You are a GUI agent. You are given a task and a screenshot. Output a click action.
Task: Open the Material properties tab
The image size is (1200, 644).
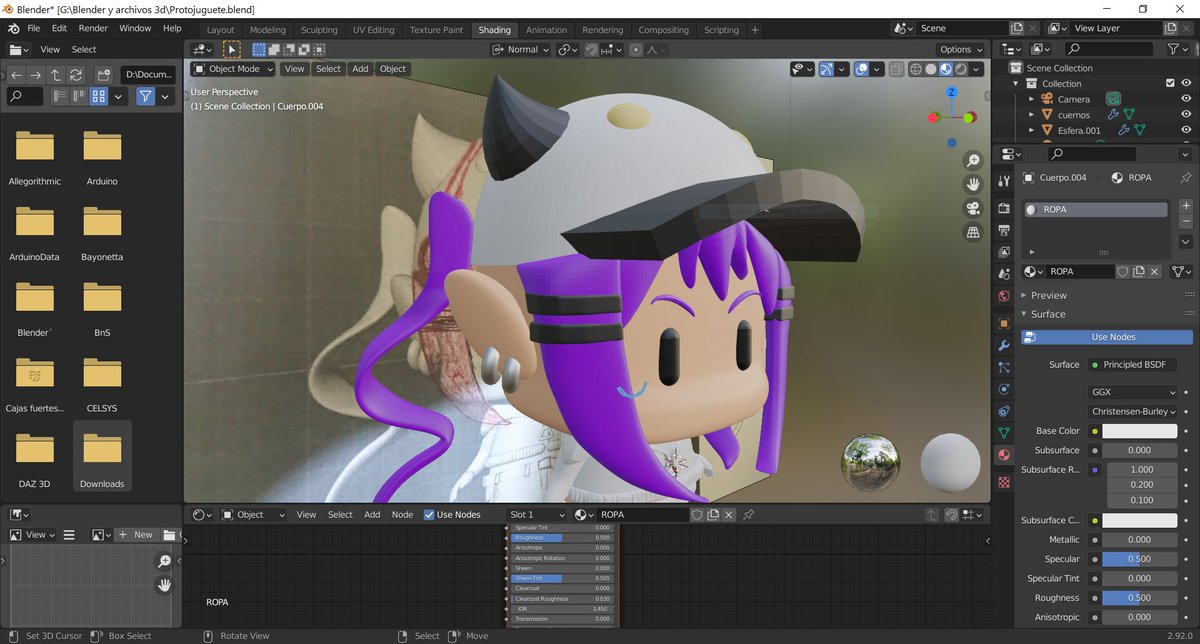pos(1004,455)
